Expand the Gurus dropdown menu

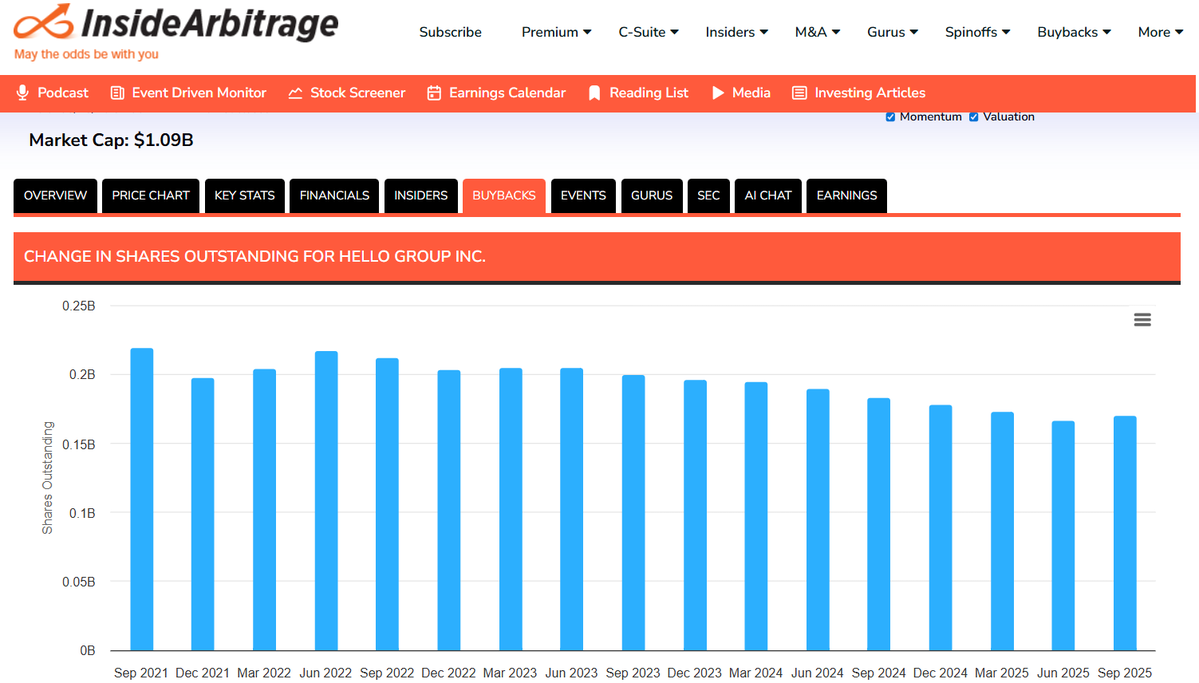click(892, 32)
